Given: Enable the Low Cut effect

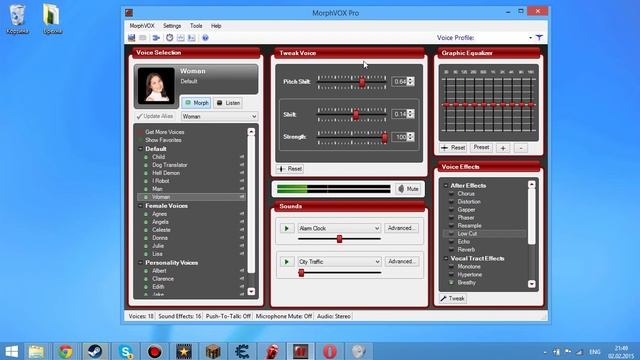Looking at the screenshot, I should coord(451,233).
